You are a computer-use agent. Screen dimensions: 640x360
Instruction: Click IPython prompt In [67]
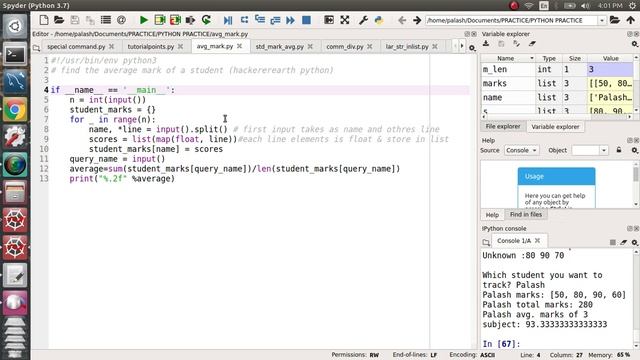pyautogui.click(x=501, y=344)
